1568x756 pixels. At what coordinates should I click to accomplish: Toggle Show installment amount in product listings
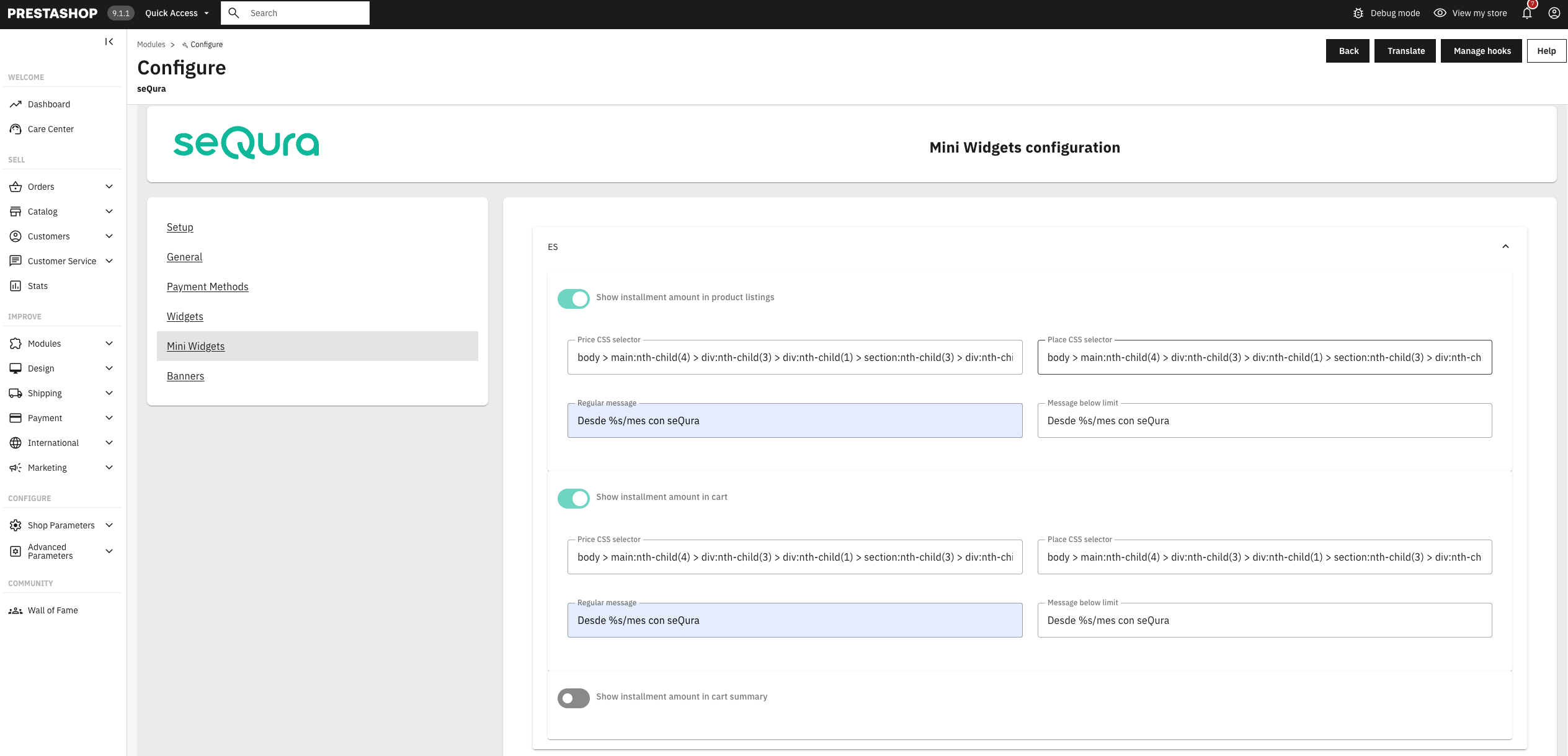[x=574, y=298]
